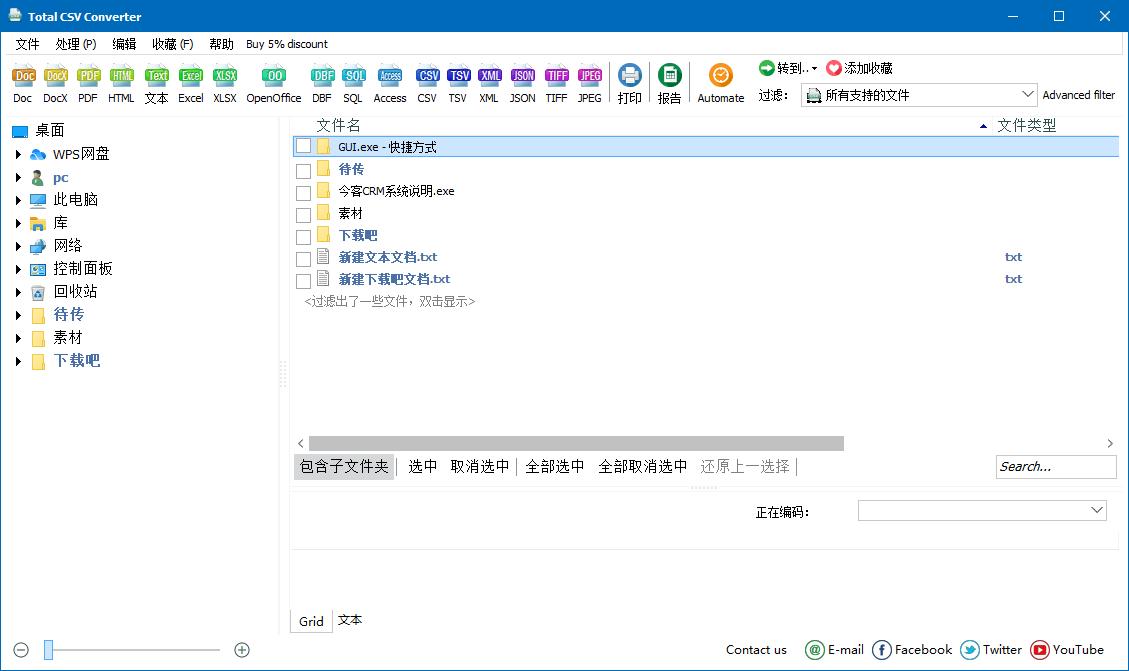The height and width of the screenshot is (671, 1129).
Task: Open the 编辑 menu
Action: pos(124,44)
